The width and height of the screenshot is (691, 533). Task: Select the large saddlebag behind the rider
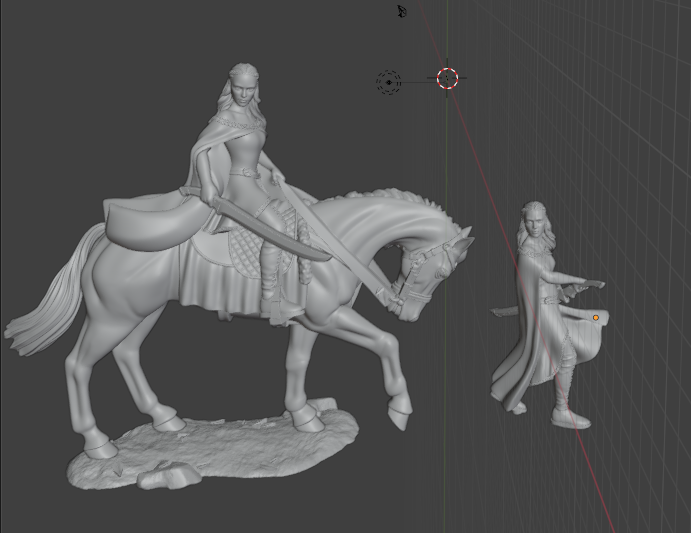[x=150, y=222]
